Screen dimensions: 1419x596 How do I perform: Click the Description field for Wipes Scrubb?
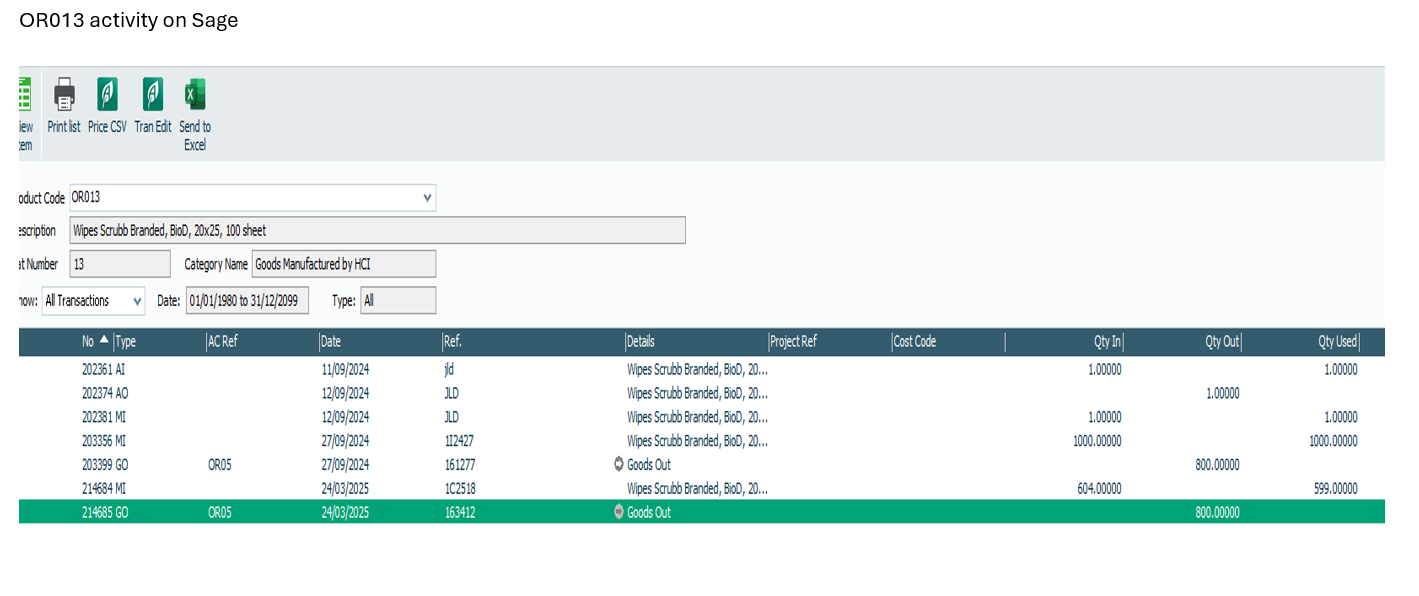(x=377, y=231)
